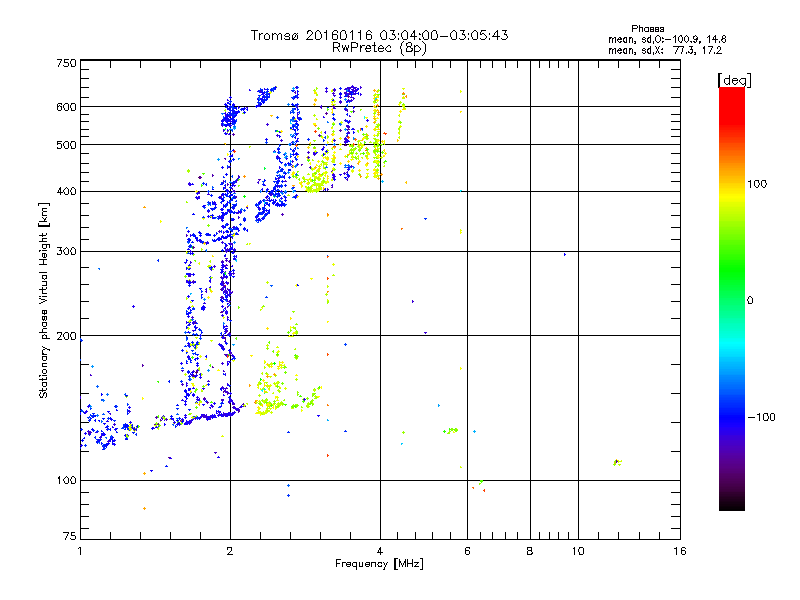800x600 pixels.
Task: Select the 'RwPretec (8p)' subtitle text
Action: coord(379,48)
